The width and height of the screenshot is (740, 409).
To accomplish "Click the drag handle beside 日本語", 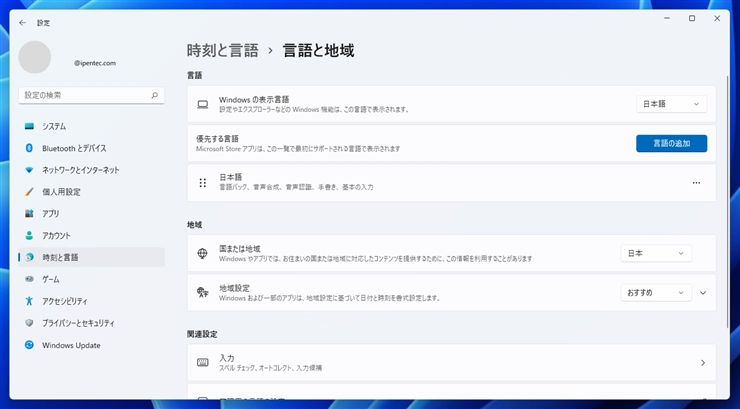I will coord(202,183).
